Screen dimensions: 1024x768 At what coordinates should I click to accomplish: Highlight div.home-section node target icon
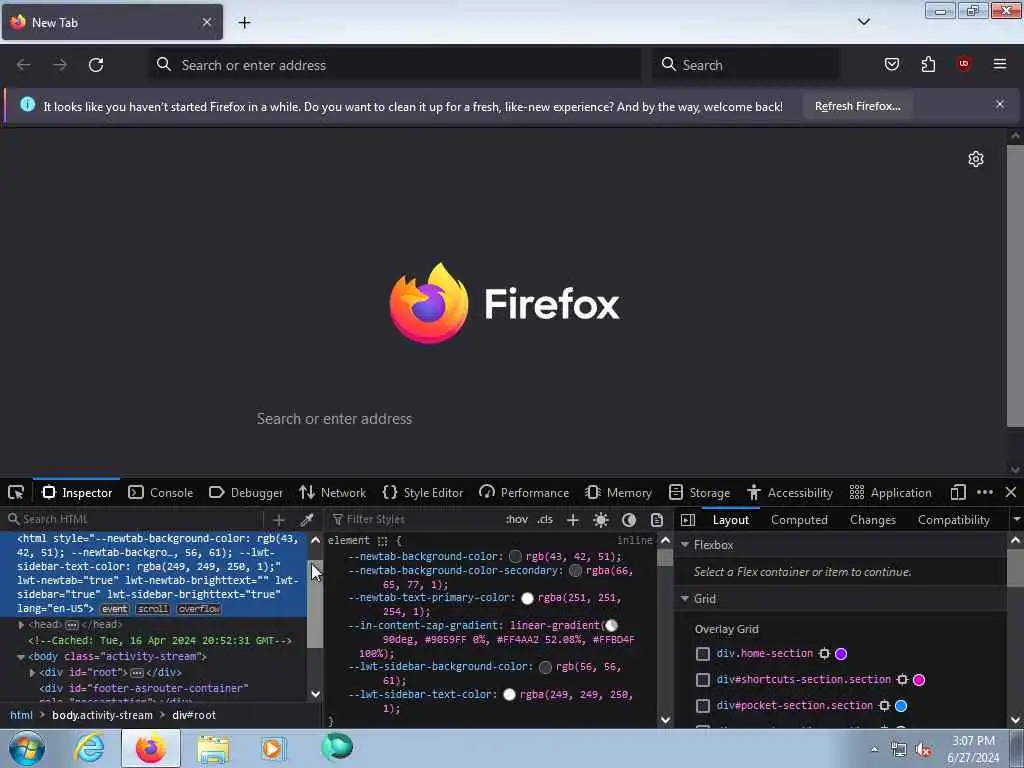coord(824,654)
